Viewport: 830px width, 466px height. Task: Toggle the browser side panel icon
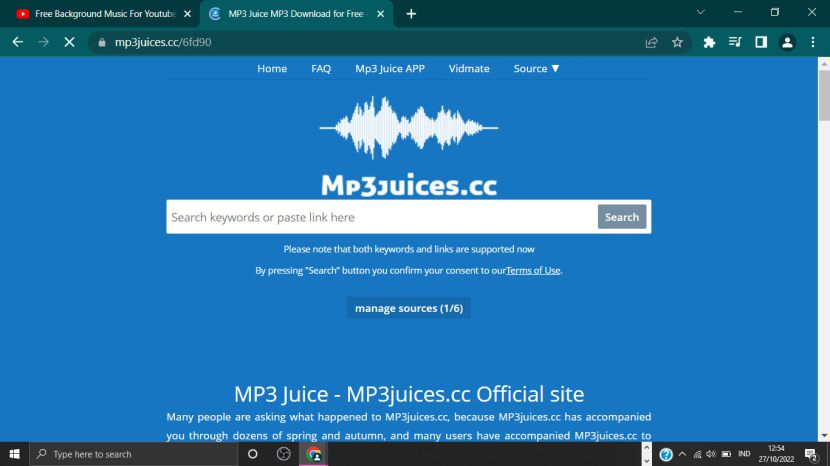pos(761,42)
